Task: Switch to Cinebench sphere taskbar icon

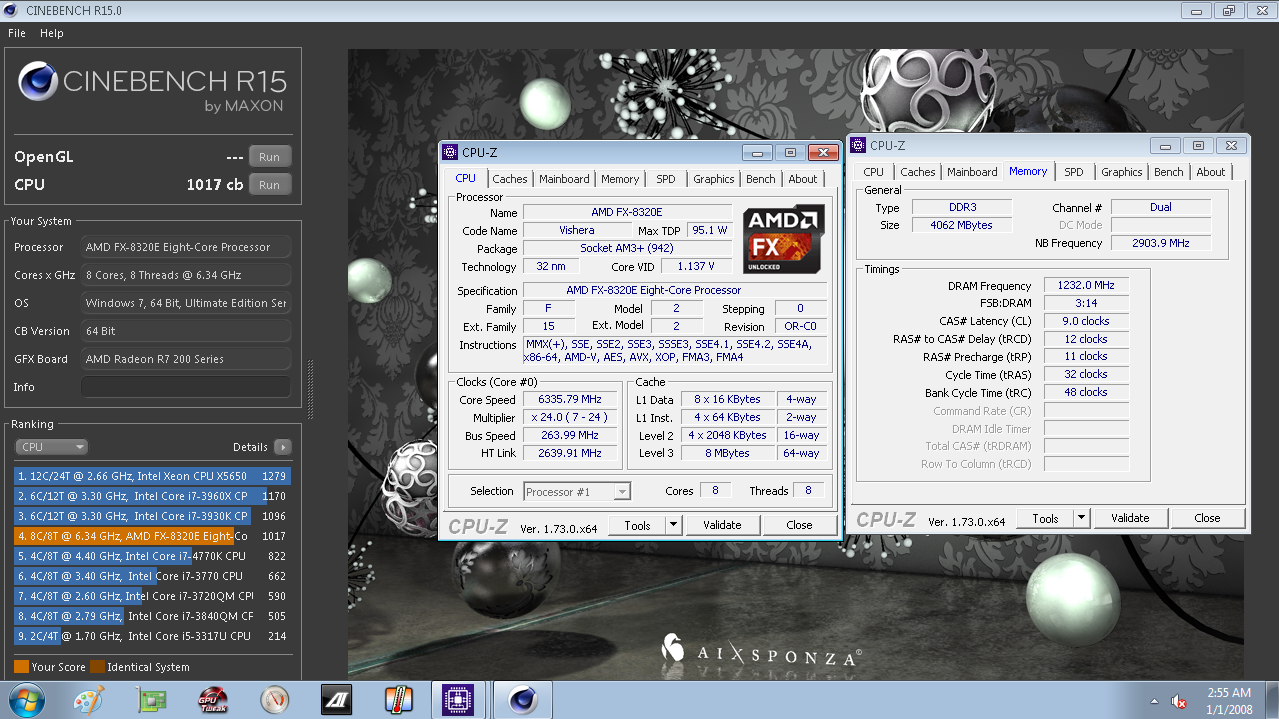Action: point(522,699)
